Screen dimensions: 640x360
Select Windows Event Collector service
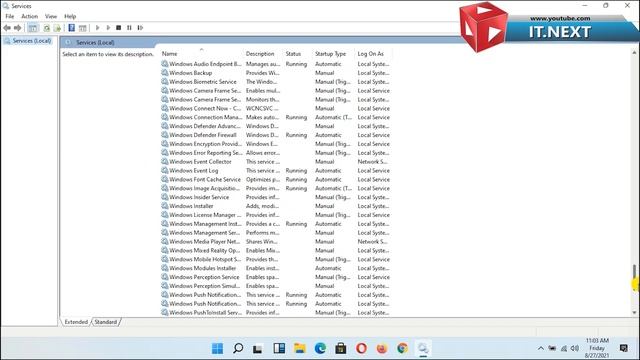coord(276,162)
